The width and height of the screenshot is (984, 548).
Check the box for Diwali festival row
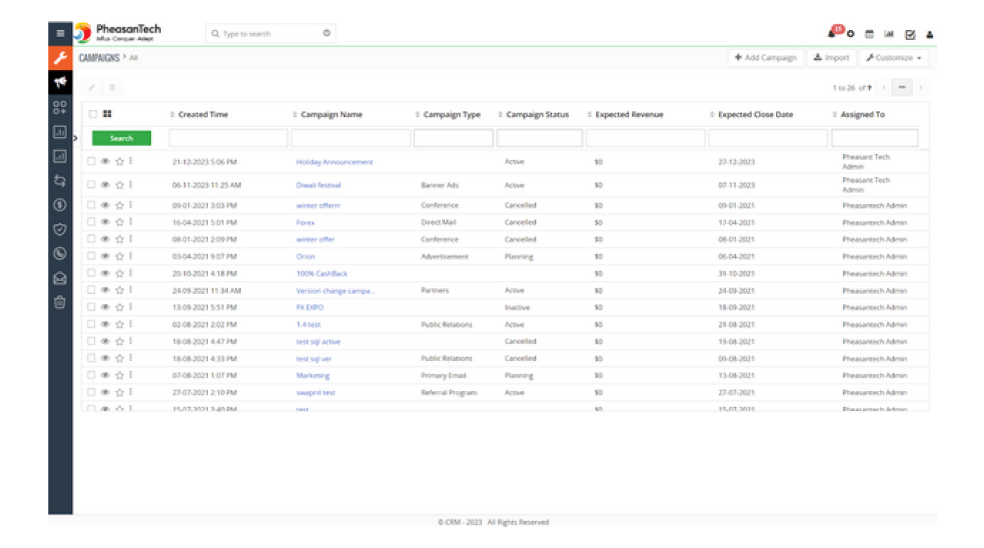(92, 185)
